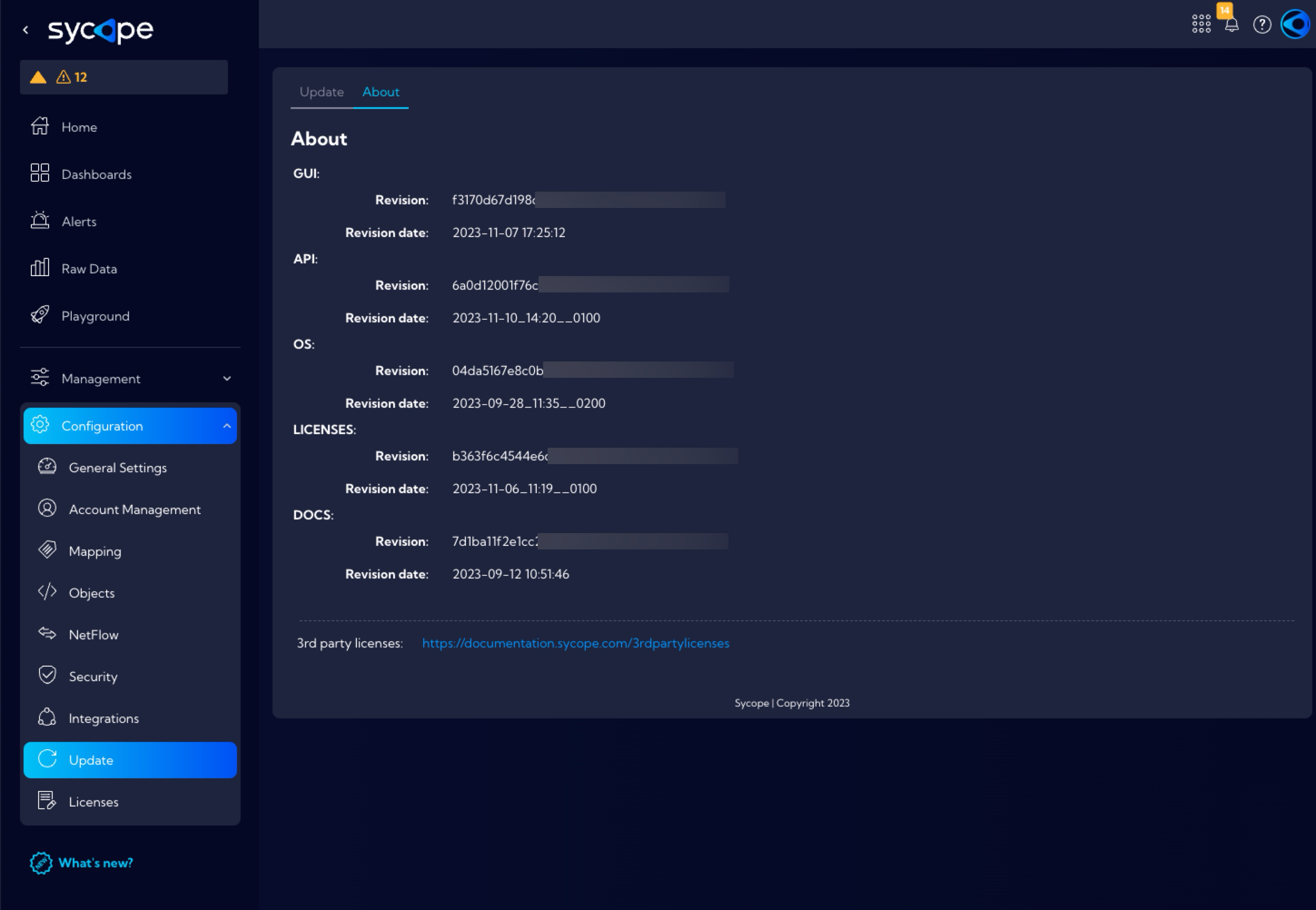
Task: Click GUI revision value f3170d67d198
Action: click(x=494, y=200)
